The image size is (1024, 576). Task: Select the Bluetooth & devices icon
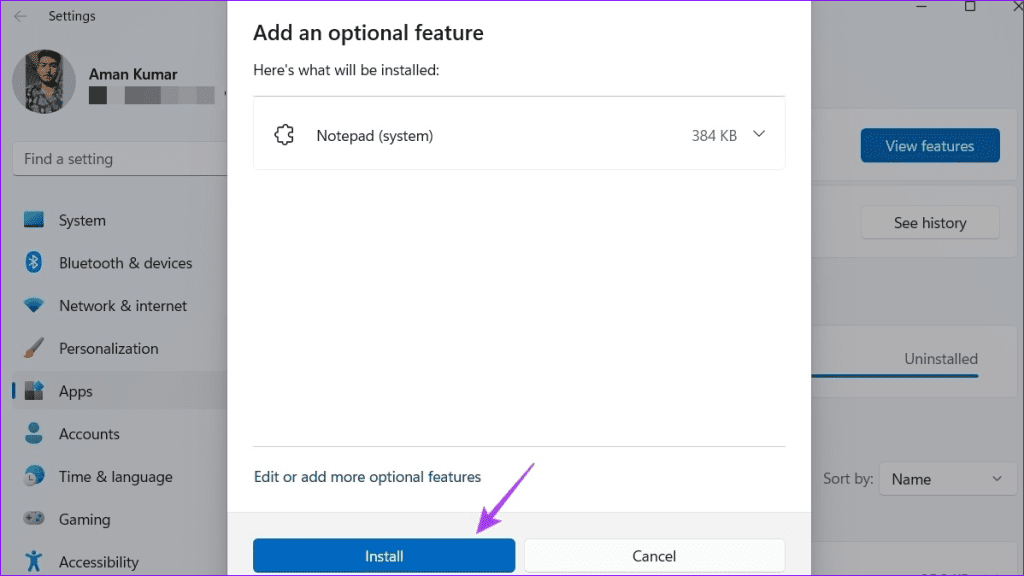coord(31,263)
